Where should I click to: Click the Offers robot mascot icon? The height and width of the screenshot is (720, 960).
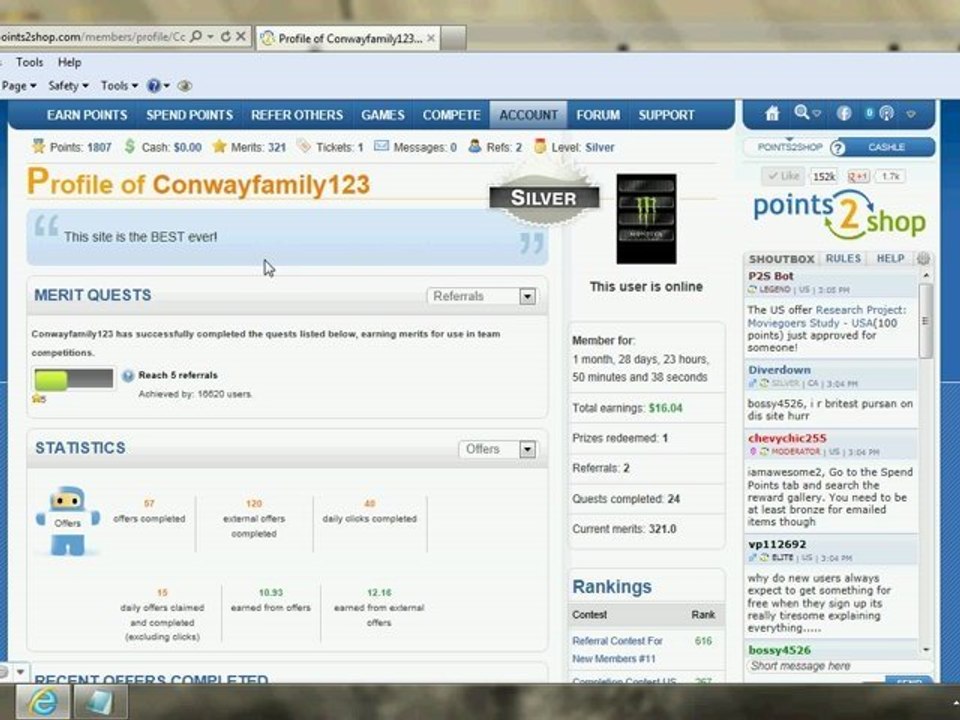[67, 521]
